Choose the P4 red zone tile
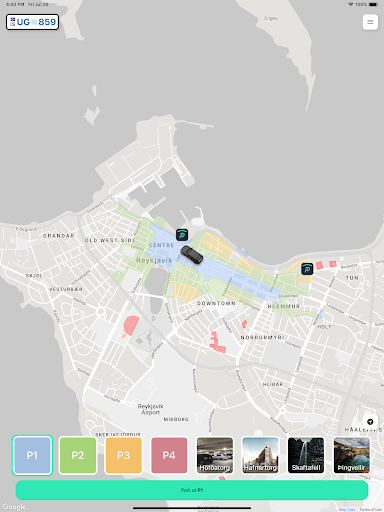 169,455
